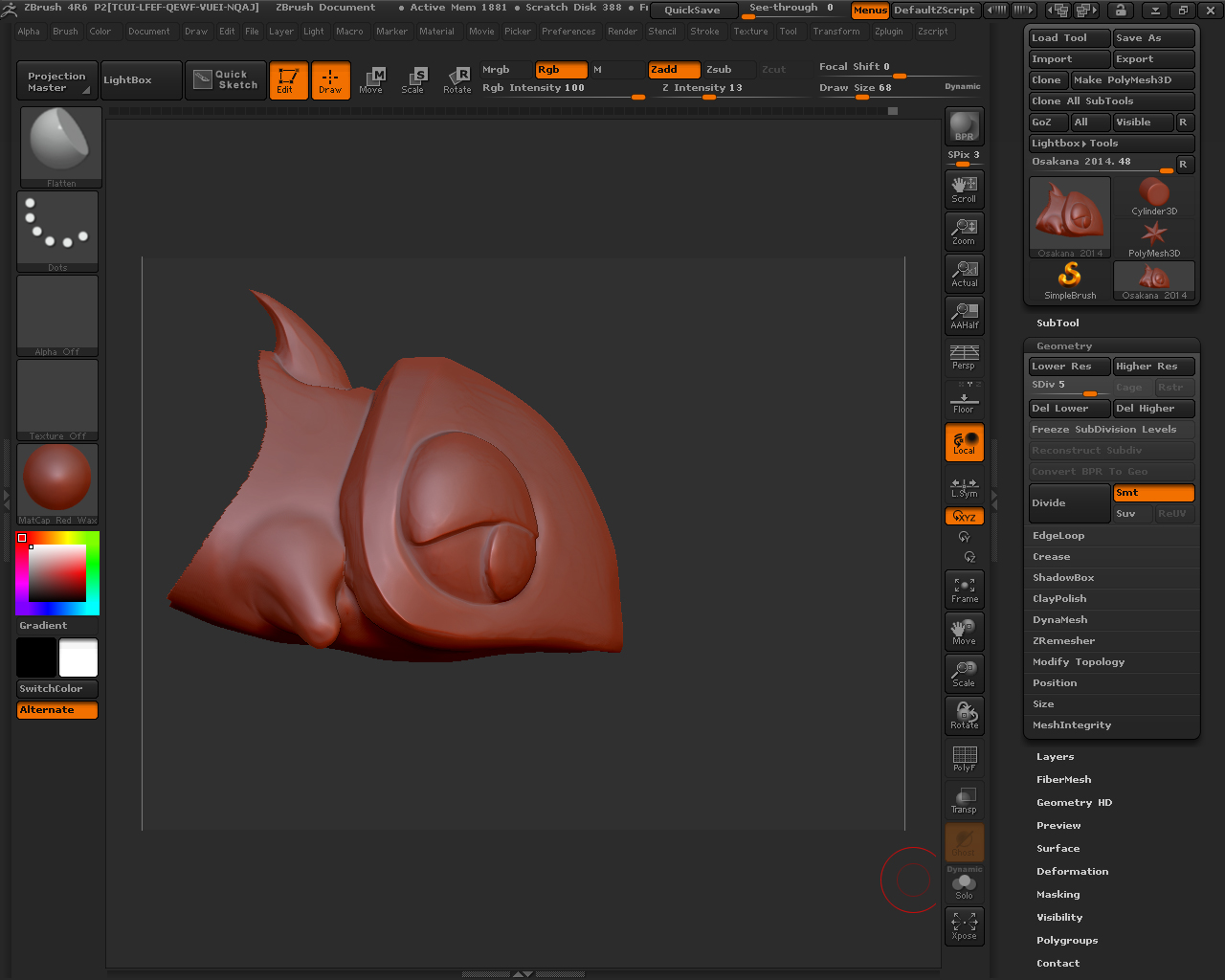Open LightBox browser
This screenshot has width=1225, height=980.
click(x=141, y=80)
